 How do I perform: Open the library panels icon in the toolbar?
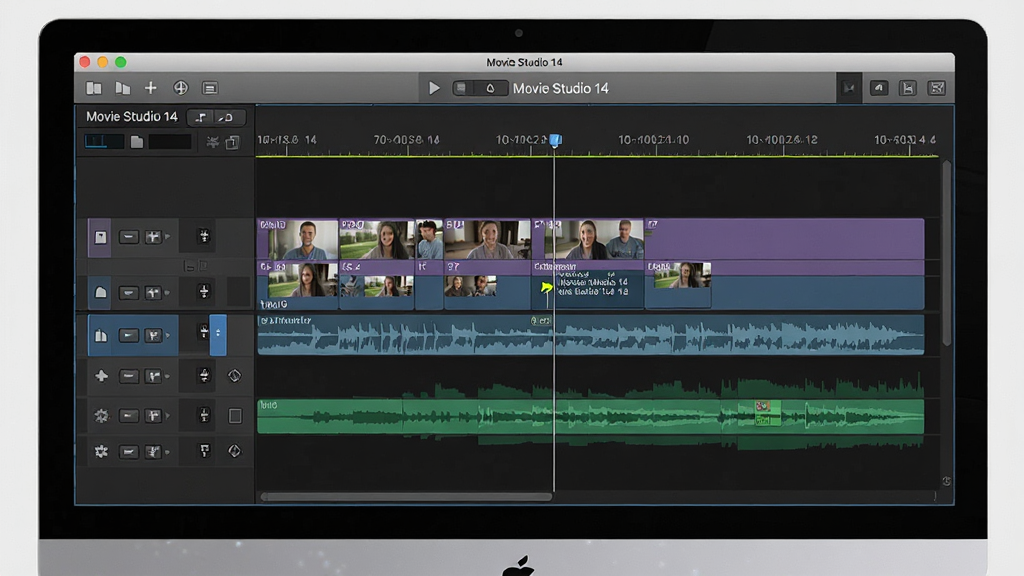[94, 88]
